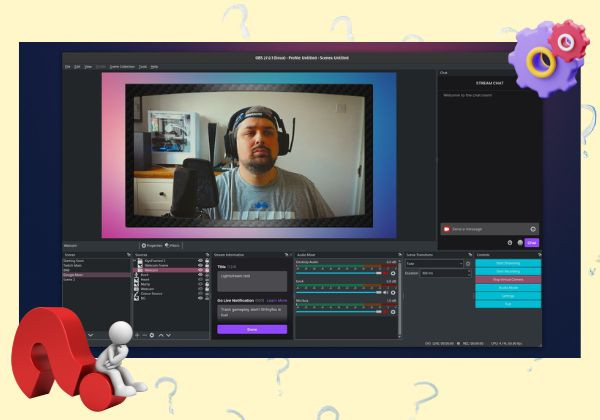The image size is (600, 420).
Task: Open Filters for selected source
Action: [173, 246]
